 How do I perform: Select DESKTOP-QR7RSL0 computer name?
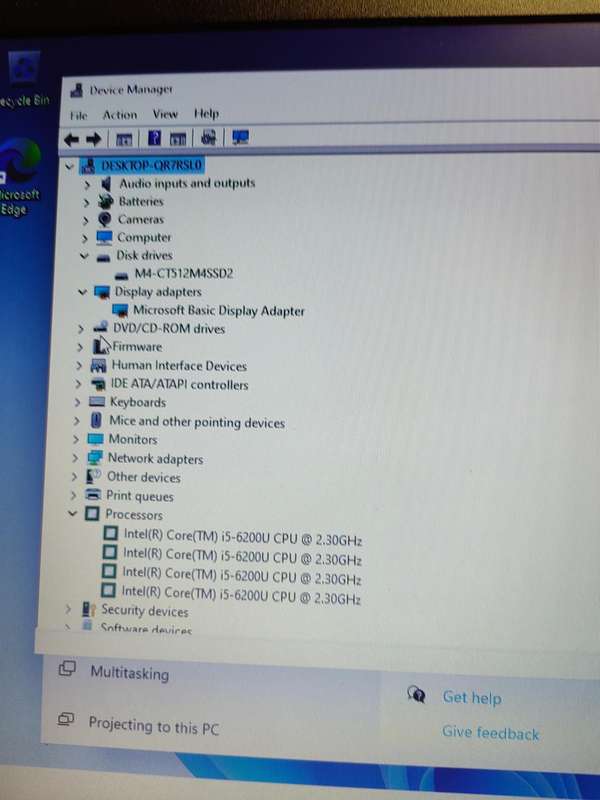pos(151,165)
